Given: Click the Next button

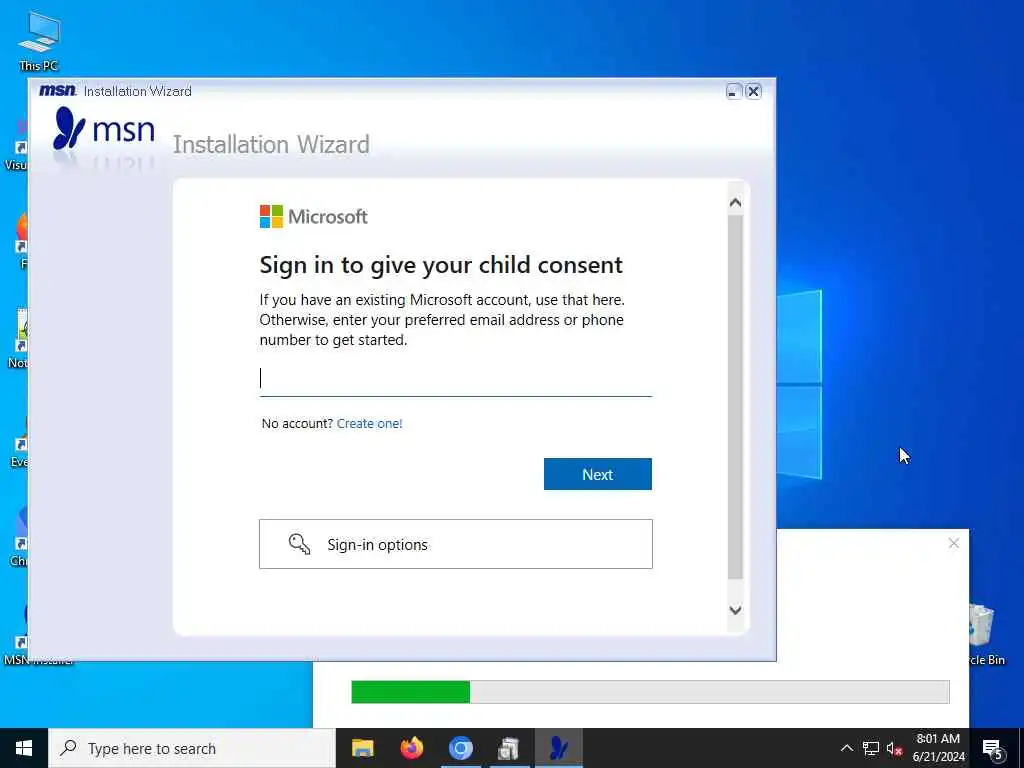Looking at the screenshot, I should tap(598, 474).
